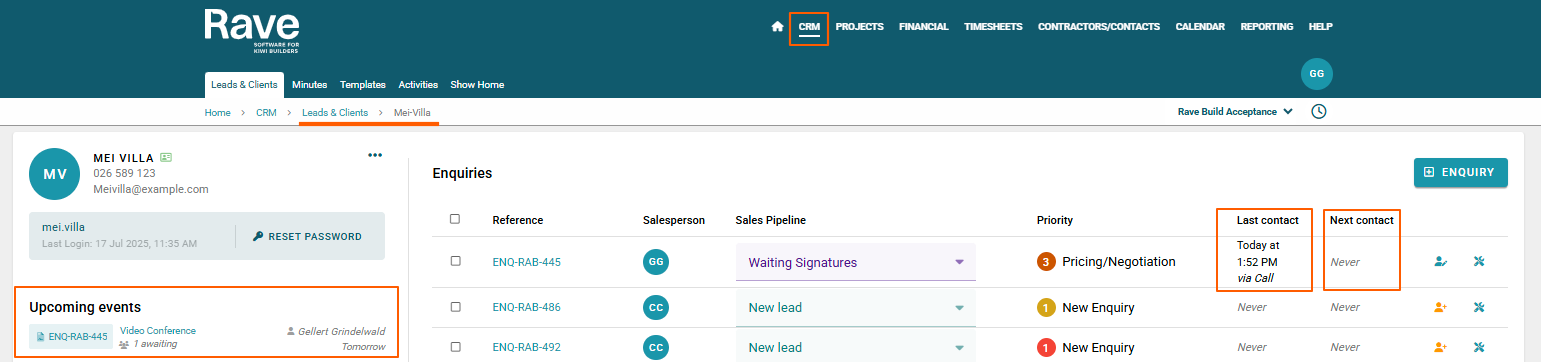
Task: Select the Leads & Clients tab
Action: pyautogui.click(x=244, y=85)
